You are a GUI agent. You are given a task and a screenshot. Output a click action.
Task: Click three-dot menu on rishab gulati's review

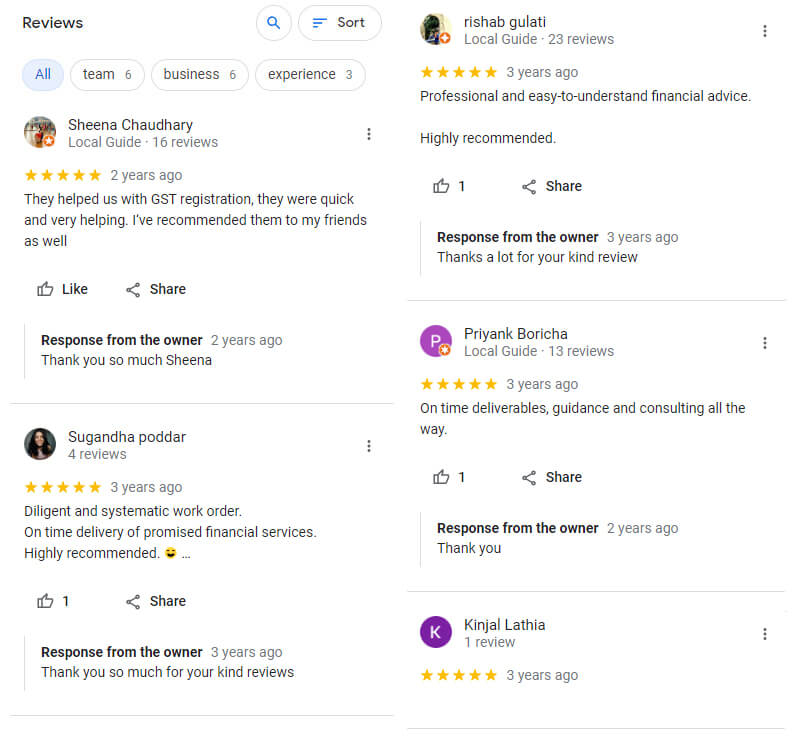coord(765,31)
